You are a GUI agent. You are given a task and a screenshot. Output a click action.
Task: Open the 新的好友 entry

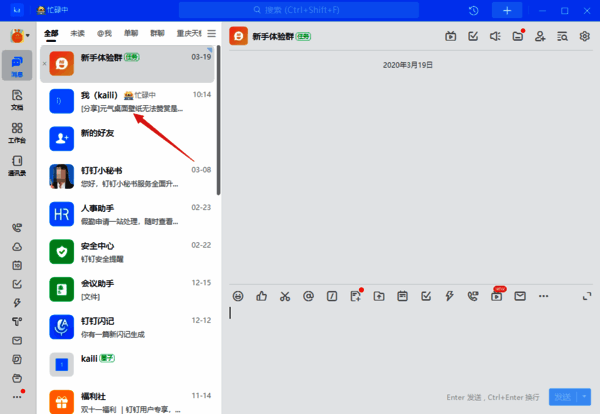127,139
